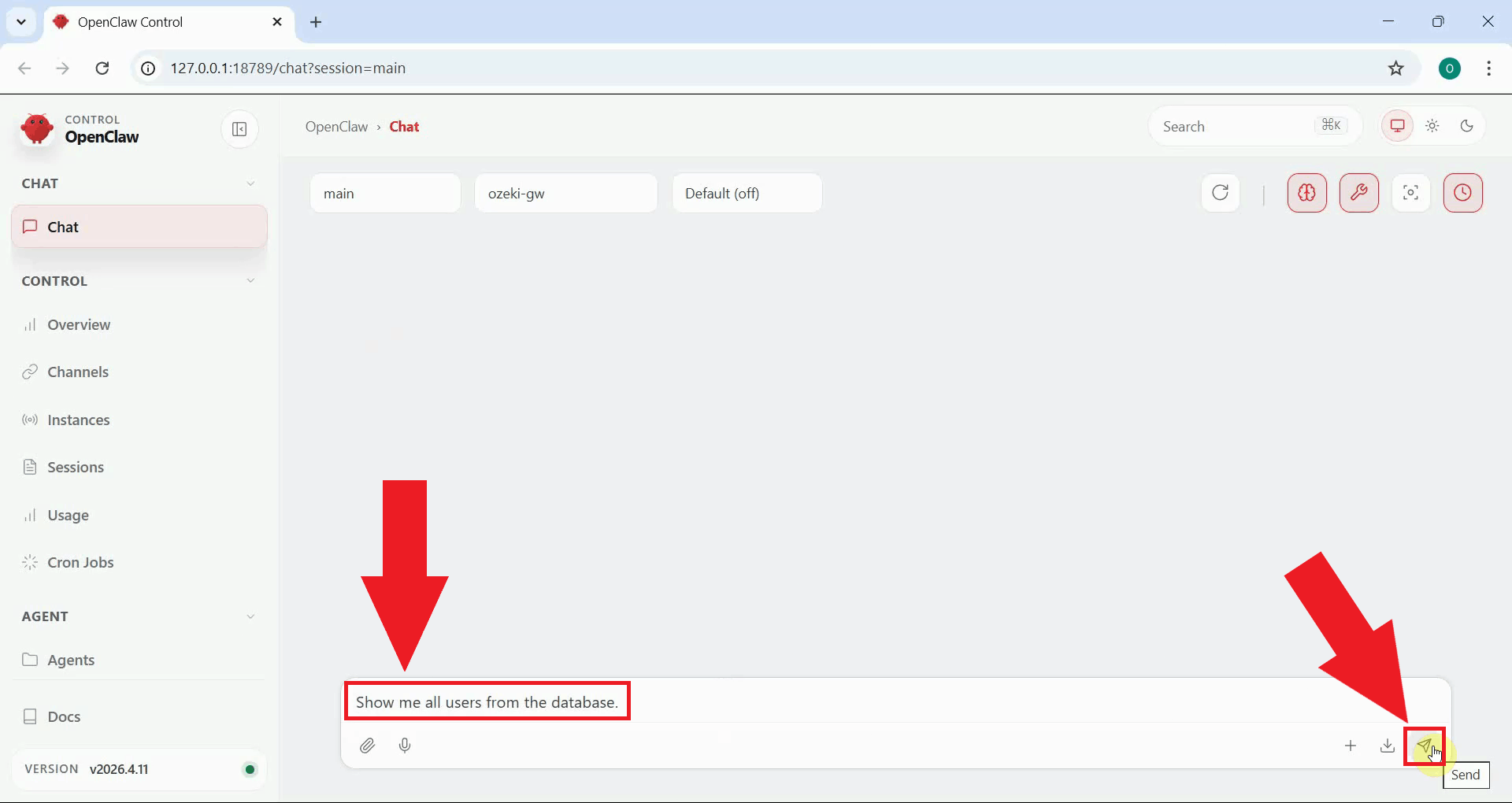Toggle the focus mode icon
1512x803 pixels.
pos(1410,193)
